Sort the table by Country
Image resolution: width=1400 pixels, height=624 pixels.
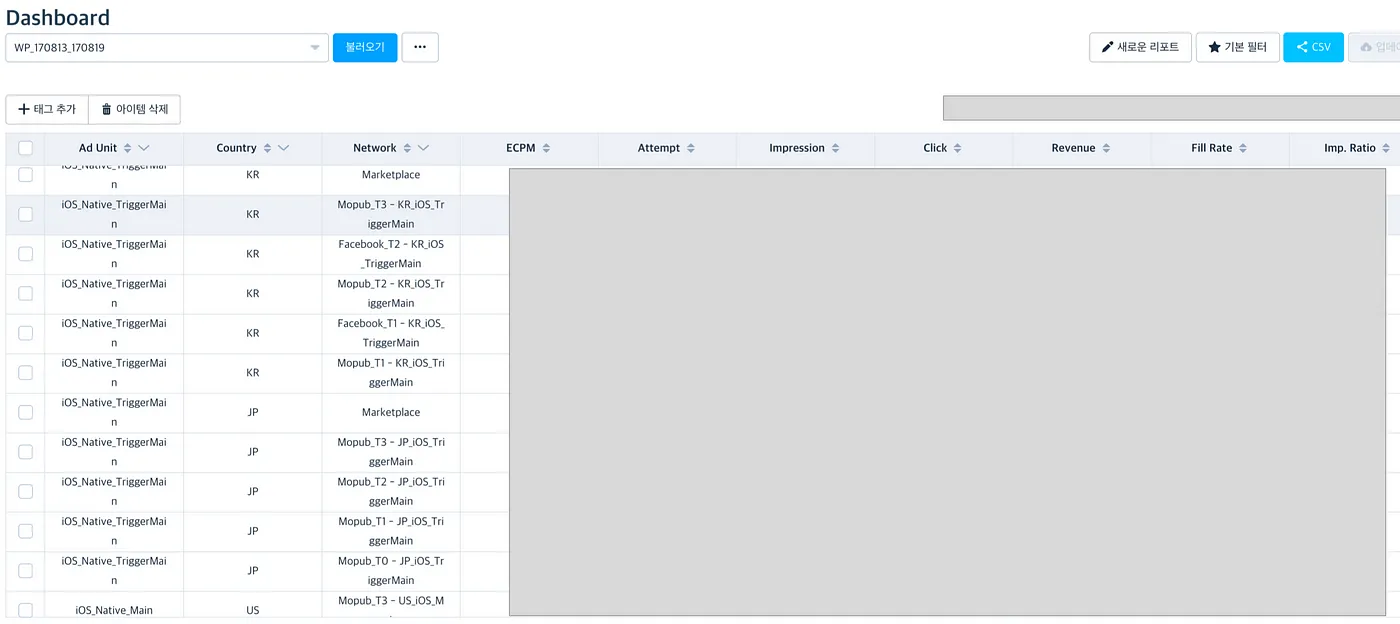[267, 148]
